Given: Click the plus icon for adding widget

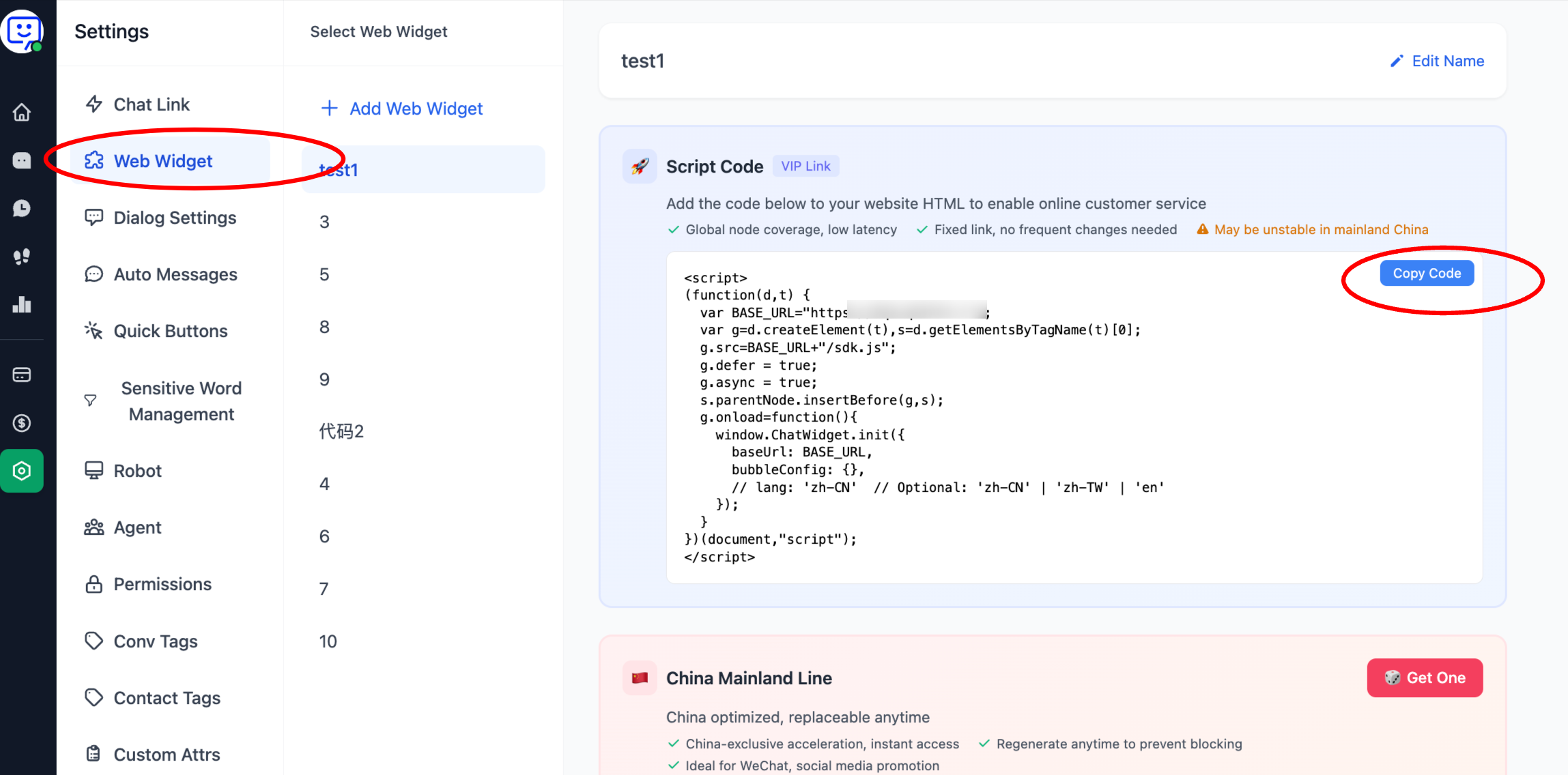Looking at the screenshot, I should 330,108.
